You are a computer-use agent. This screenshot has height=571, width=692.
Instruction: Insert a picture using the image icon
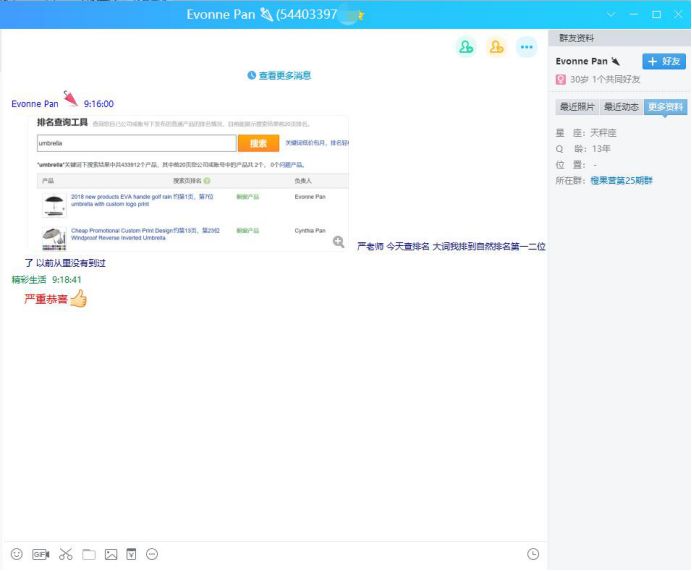[111, 554]
